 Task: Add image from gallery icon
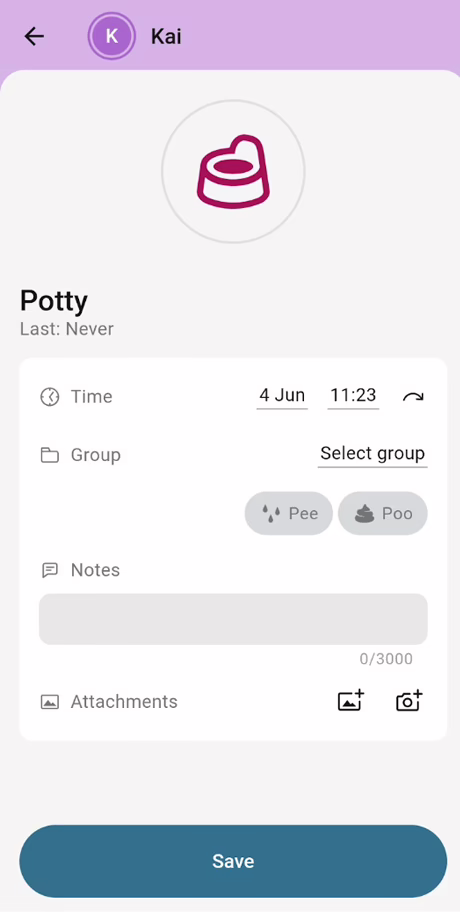(x=351, y=701)
